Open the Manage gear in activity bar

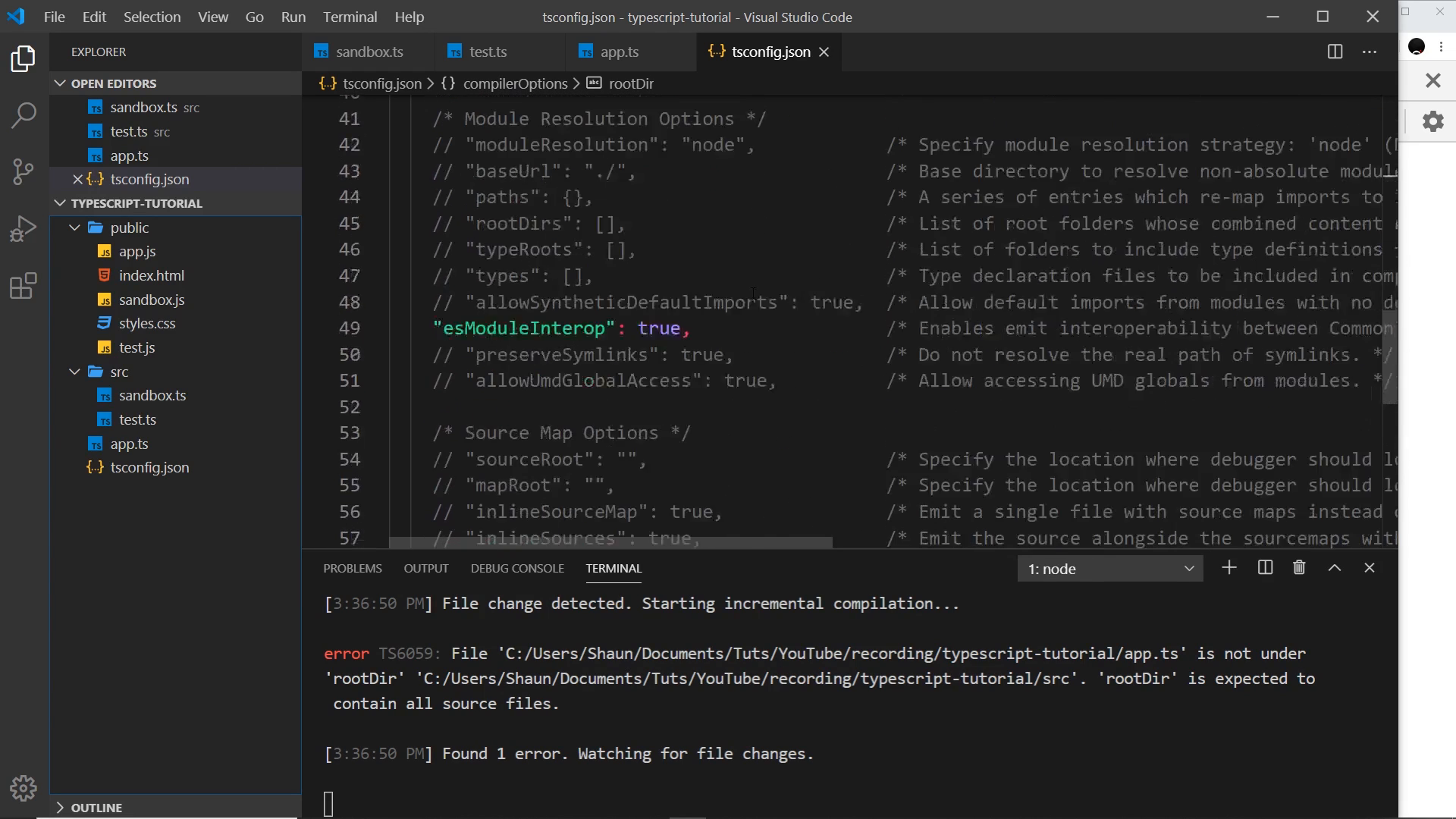tap(24, 789)
